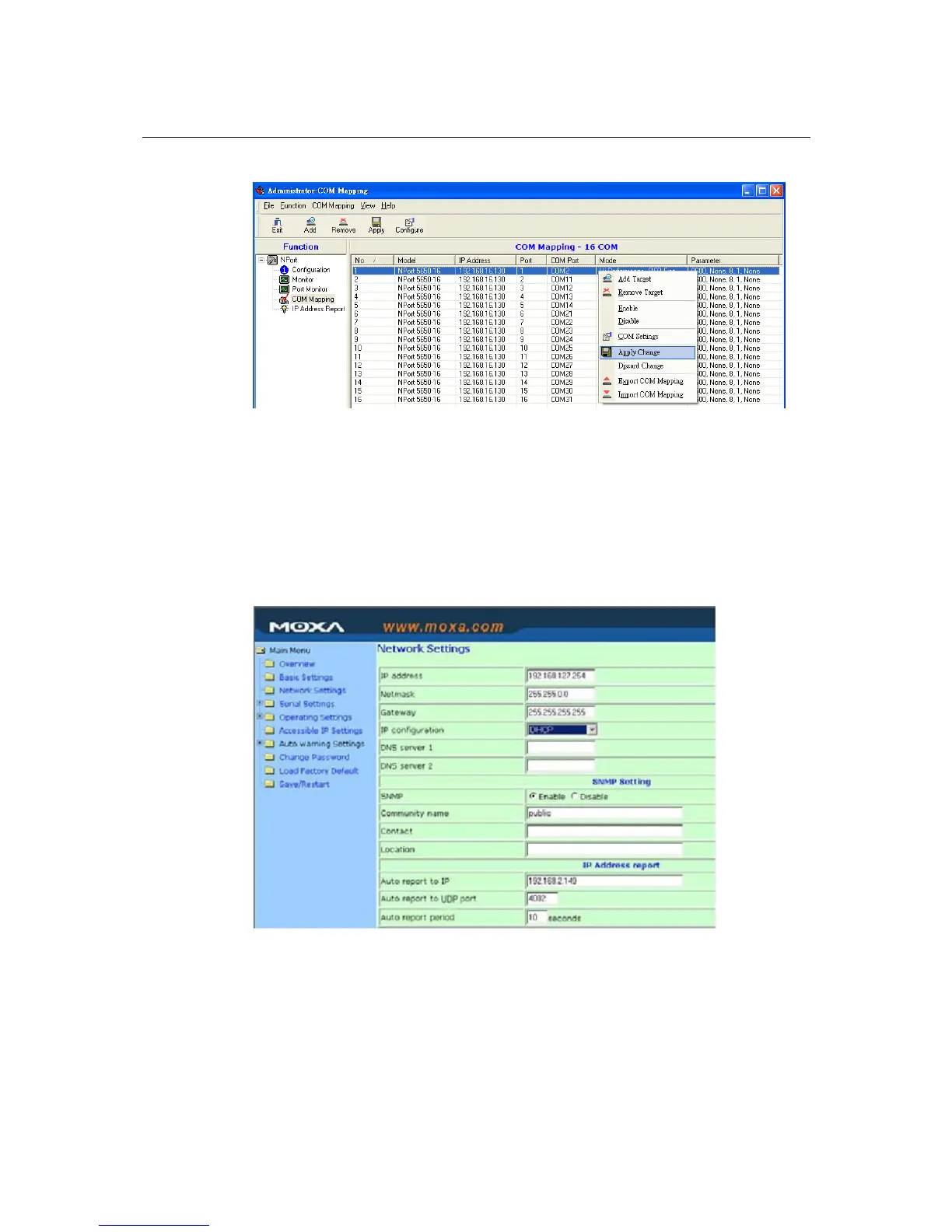Collapse the NPort tree node
The width and height of the screenshot is (952, 1232).
(262, 260)
